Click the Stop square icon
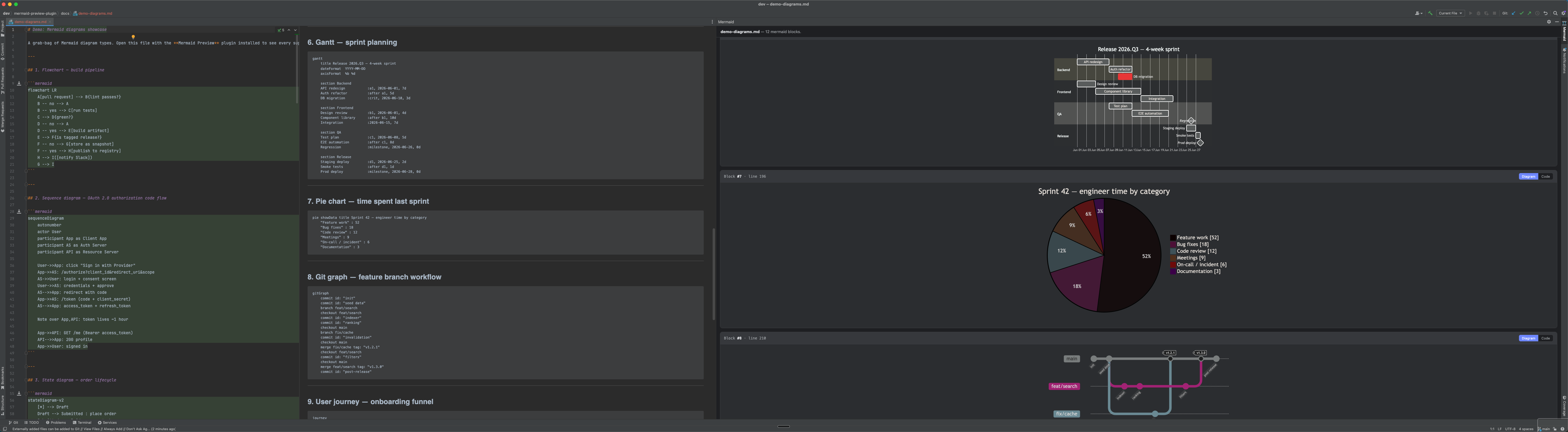 (1494, 13)
